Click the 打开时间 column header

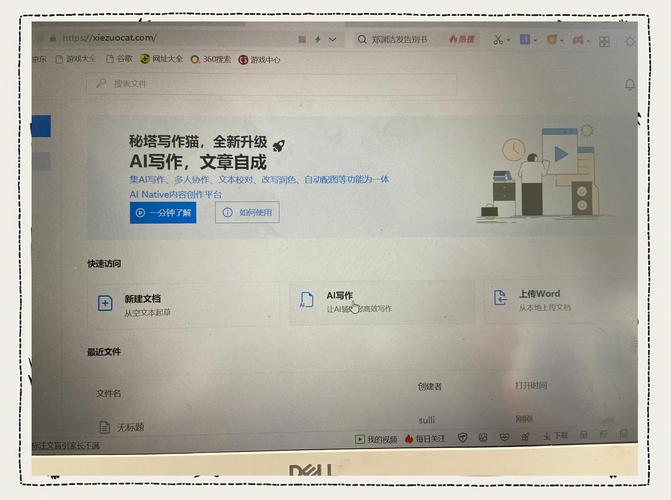point(531,386)
